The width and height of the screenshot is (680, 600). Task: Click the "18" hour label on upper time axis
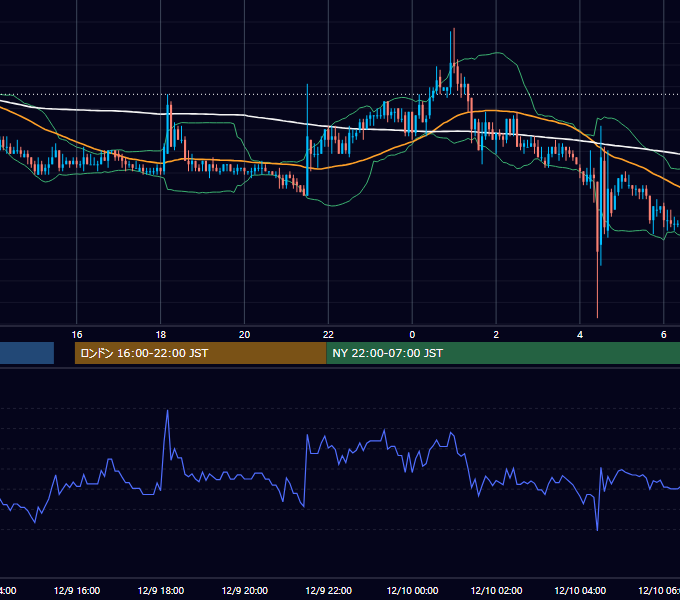(160, 334)
